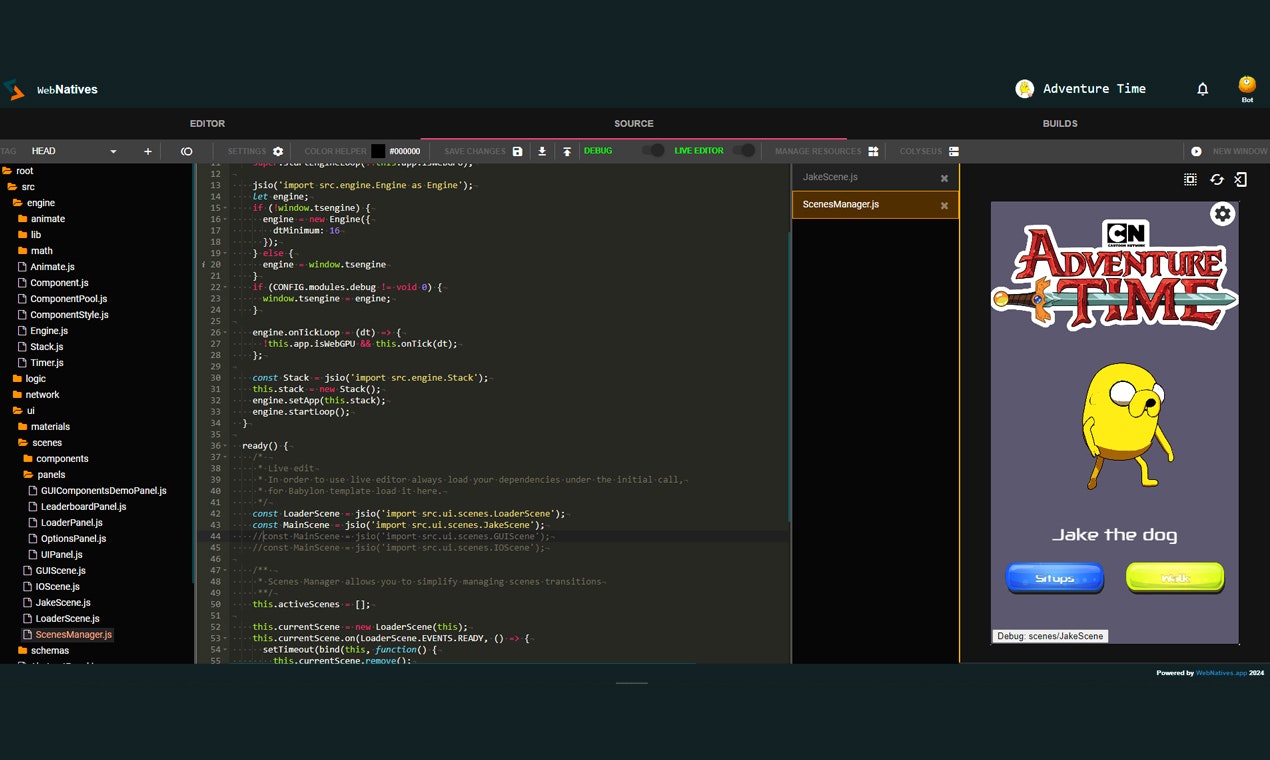Open the Color Helper black swatch
This screenshot has height=760, width=1270.
point(378,151)
